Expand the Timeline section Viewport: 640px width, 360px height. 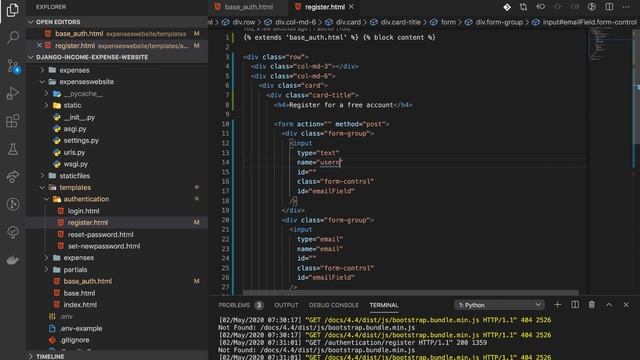click(x=31, y=356)
